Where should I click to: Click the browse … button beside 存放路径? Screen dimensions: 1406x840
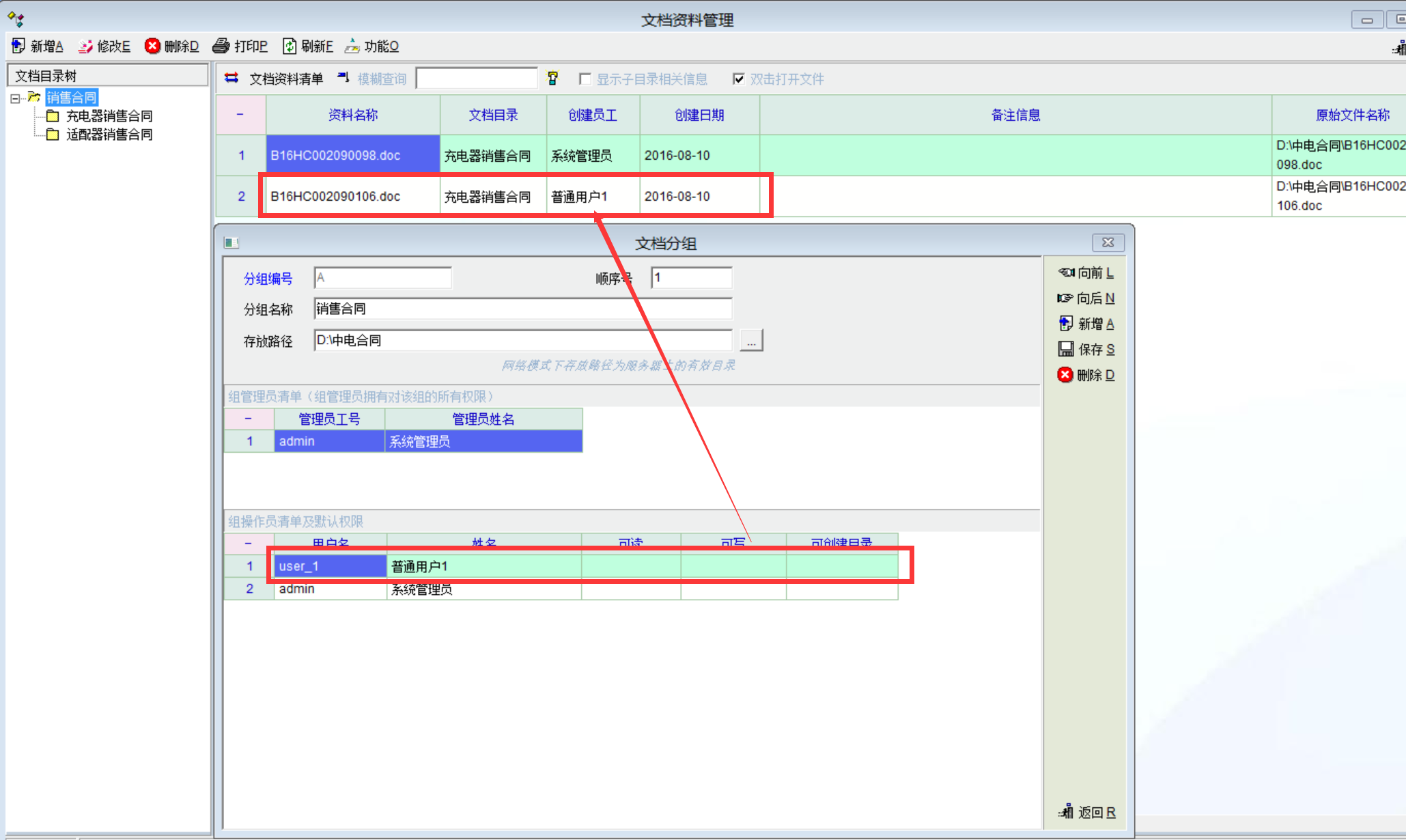click(751, 340)
